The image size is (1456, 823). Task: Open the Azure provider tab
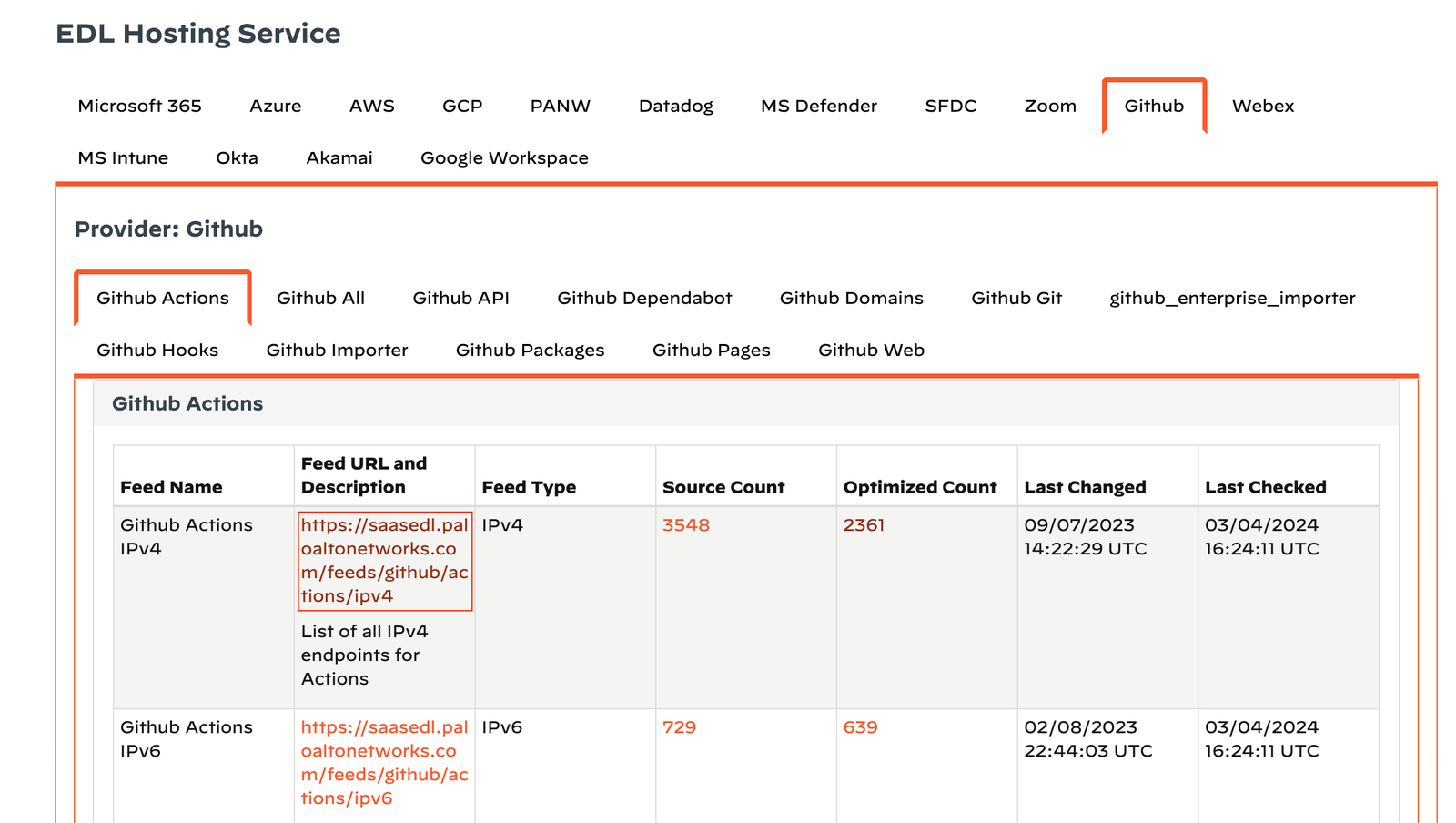tap(275, 106)
